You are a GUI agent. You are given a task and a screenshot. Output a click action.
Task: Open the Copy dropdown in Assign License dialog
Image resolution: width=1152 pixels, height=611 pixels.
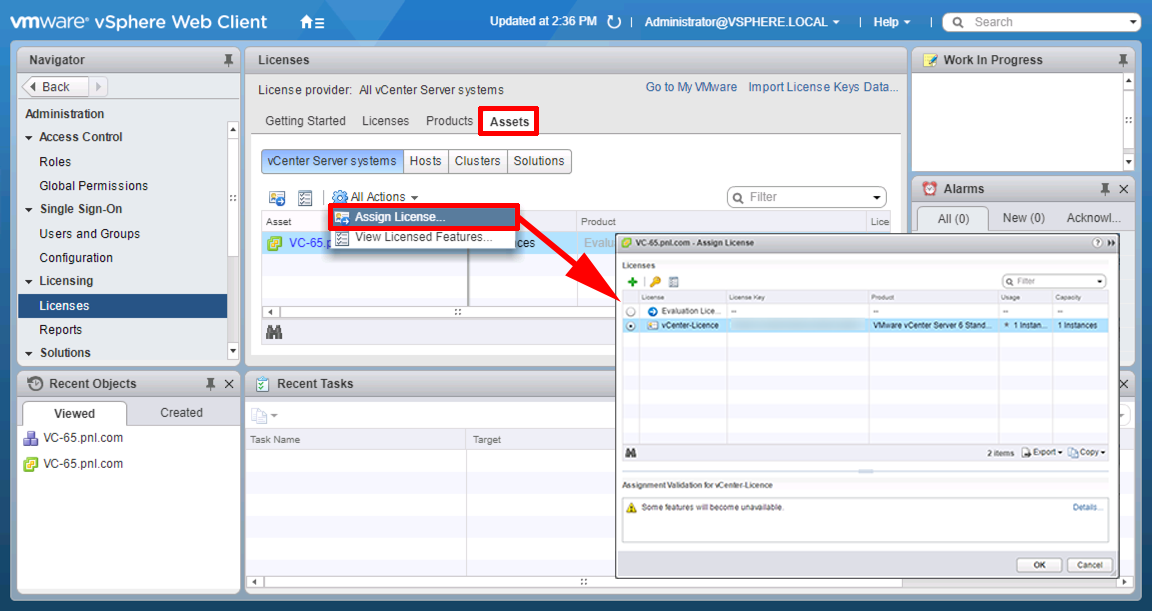coord(1087,452)
